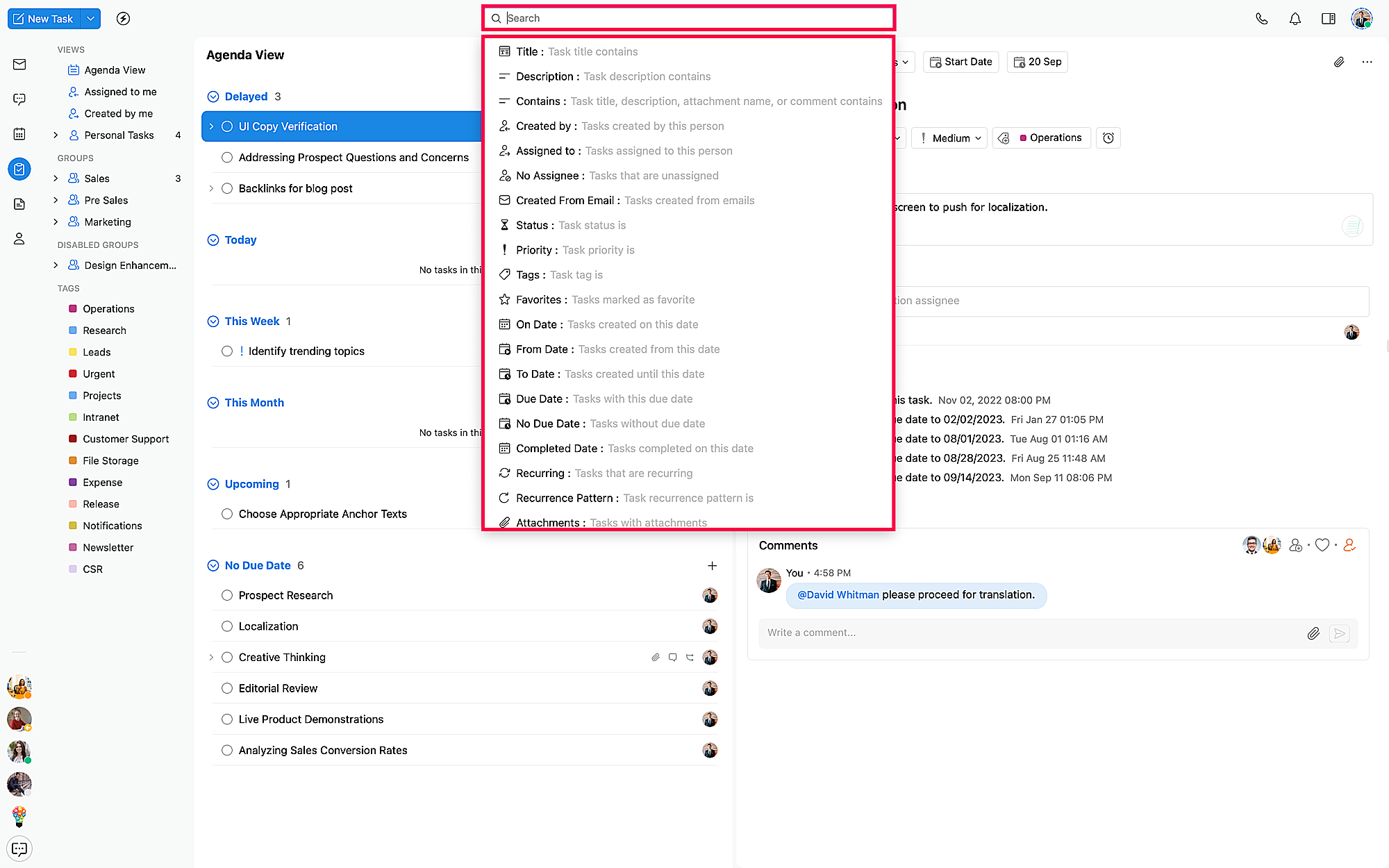
Task: Complete the Editorial Review task checkbox
Action: point(227,688)
